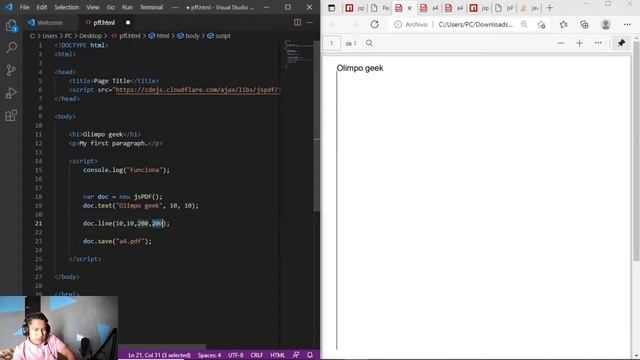640x360 pixels.
Task: Open the Search view in VS Code
Action: pyautogui.click(x=11, y=48)
